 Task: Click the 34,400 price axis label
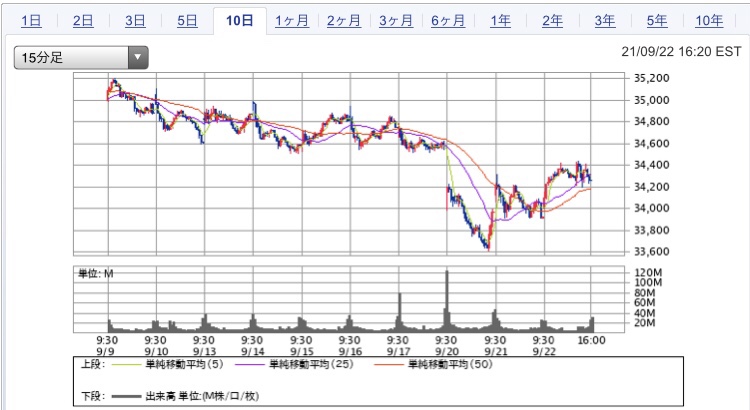[x=651, y=165]
